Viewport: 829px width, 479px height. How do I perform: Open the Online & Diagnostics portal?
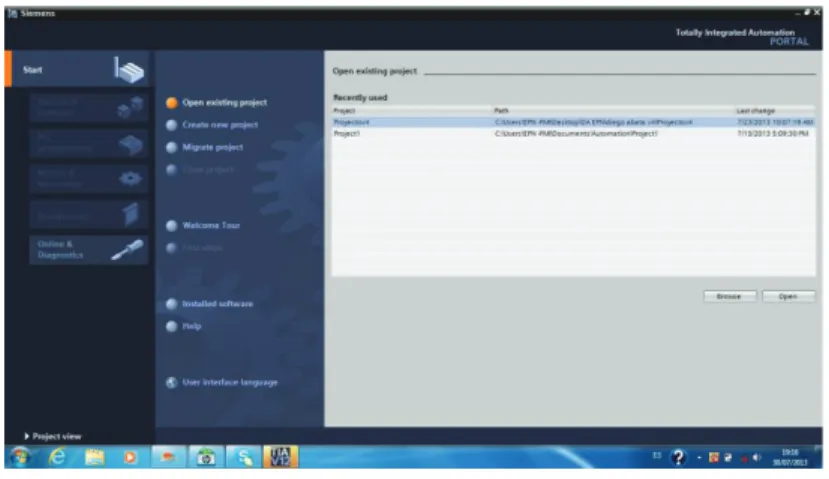click(x=89, y=250)
